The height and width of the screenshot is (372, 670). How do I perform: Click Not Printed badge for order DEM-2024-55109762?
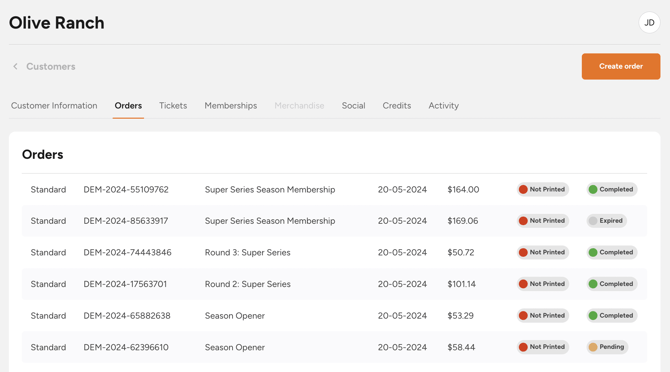tap(543, 189)
